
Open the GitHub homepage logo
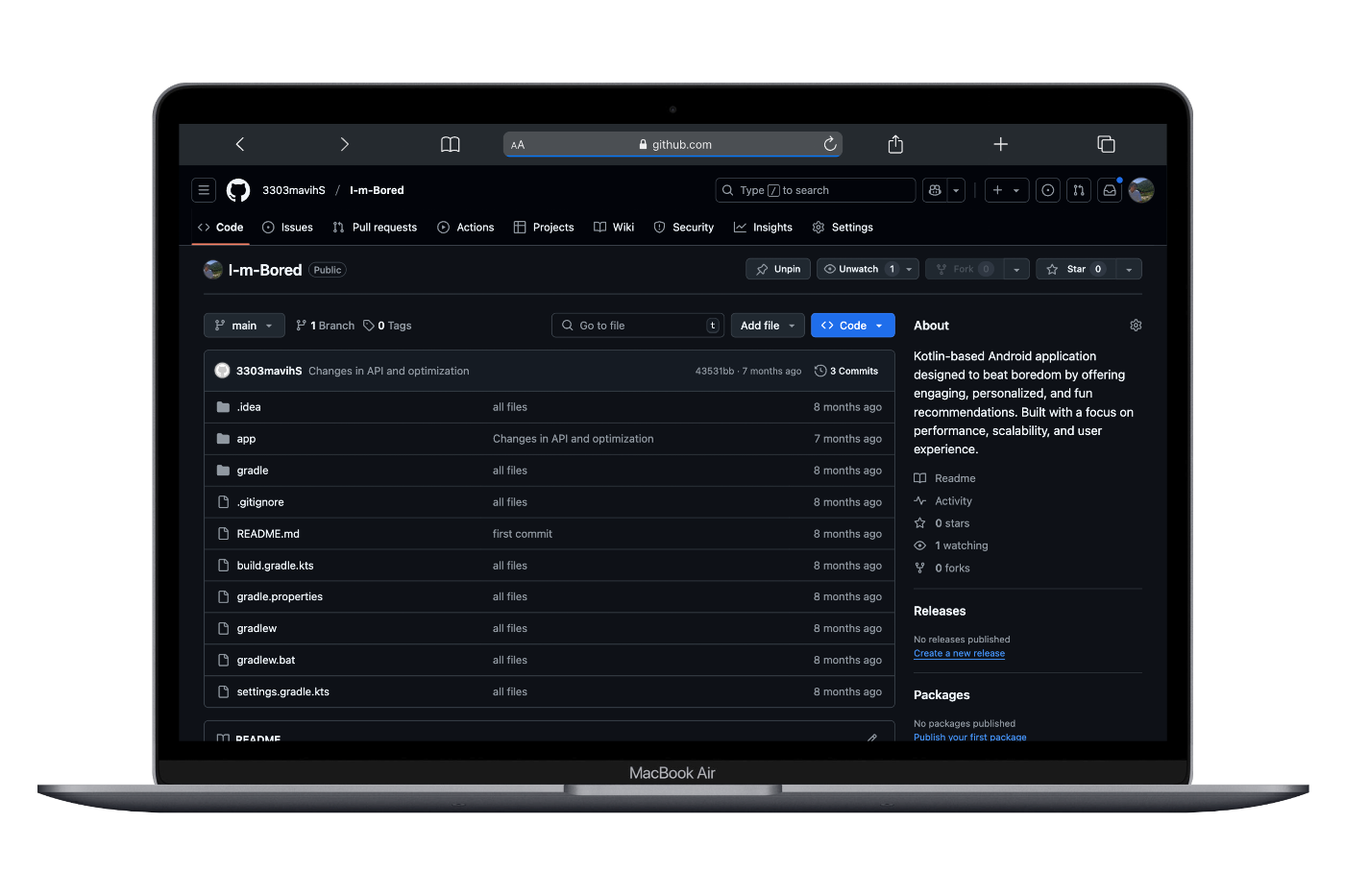tap(238, 190)
